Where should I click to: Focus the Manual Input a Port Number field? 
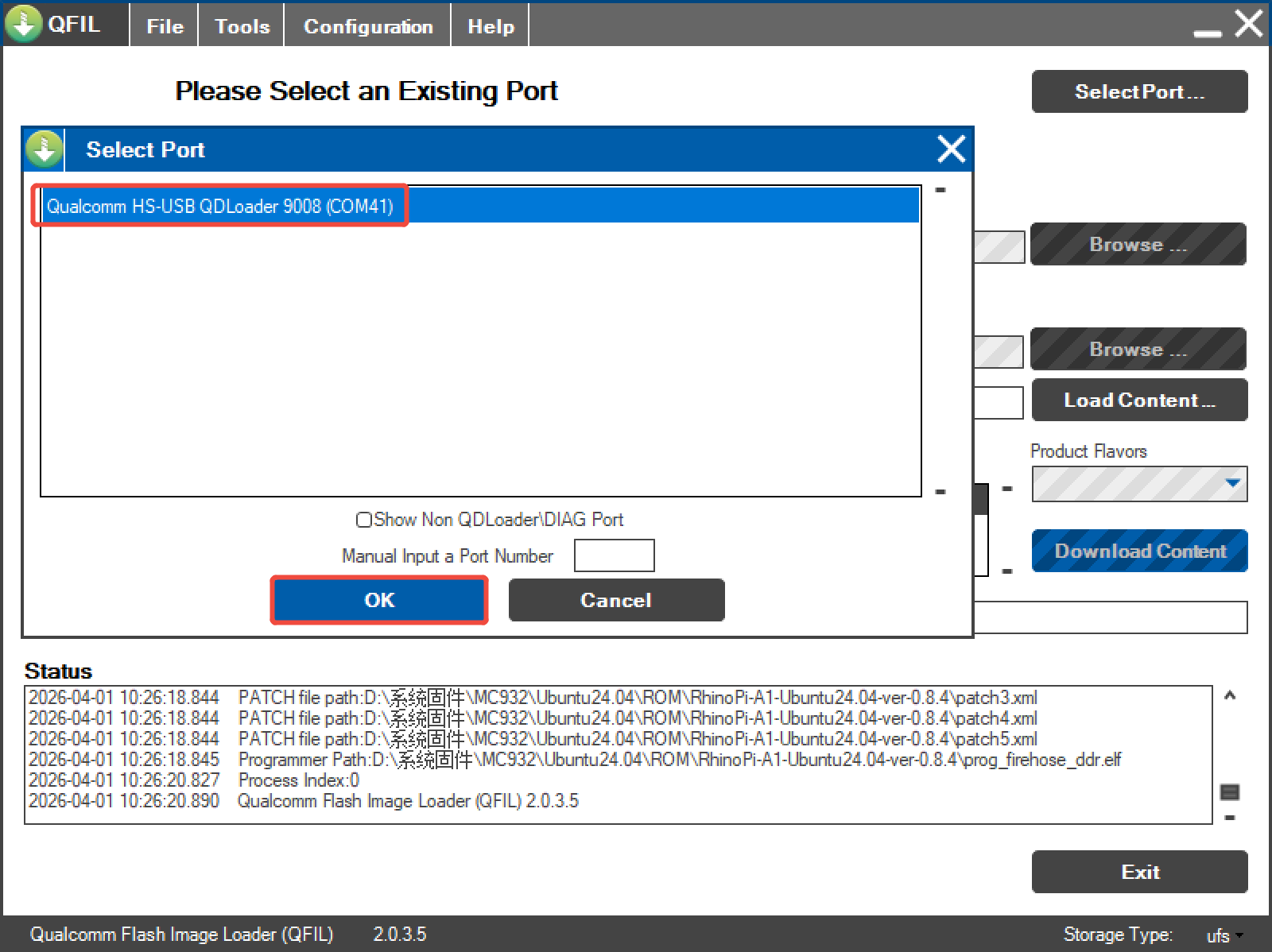pos(614,555)
